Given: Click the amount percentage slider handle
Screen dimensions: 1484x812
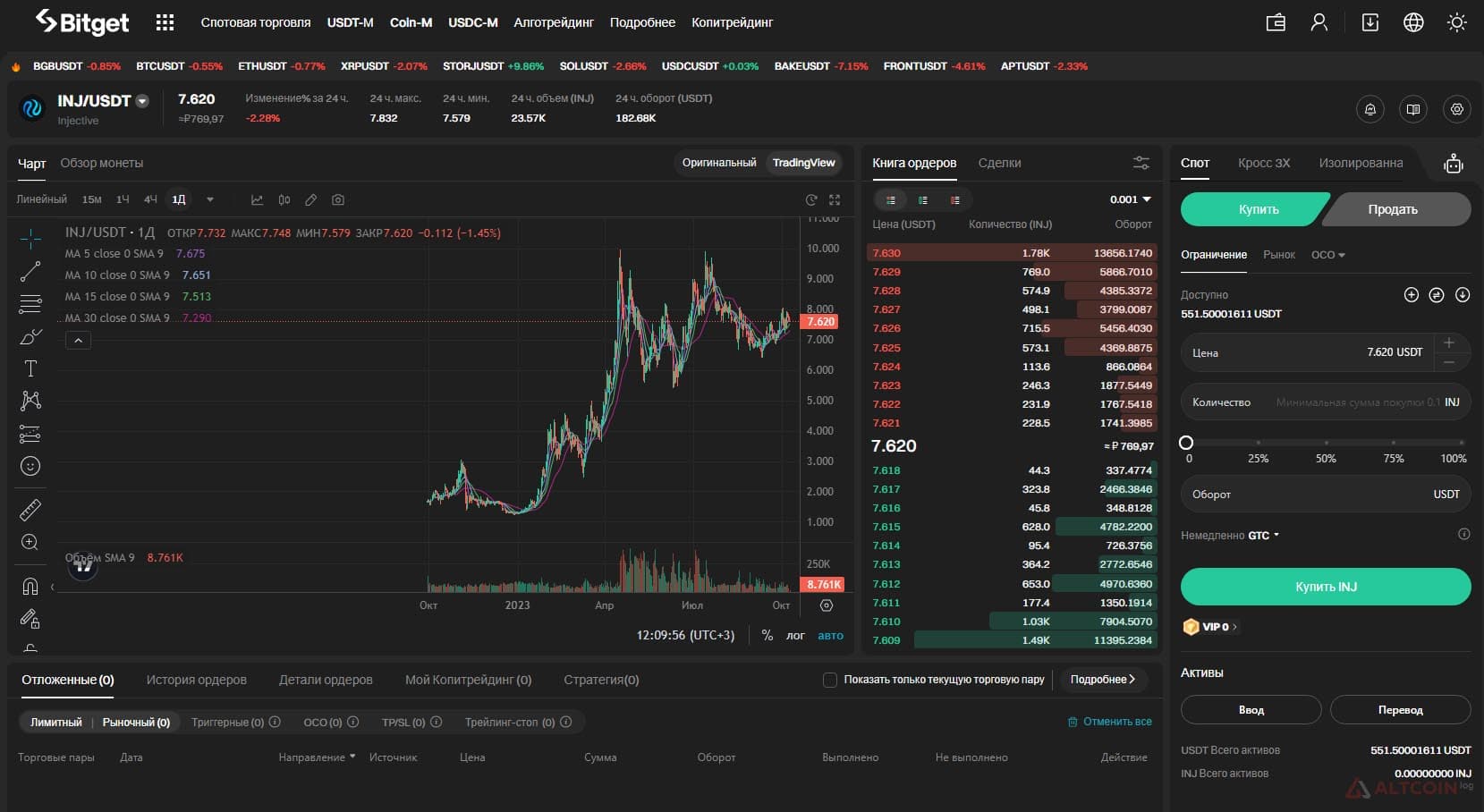Looking at the screenshot, I should pyautogui.click(x=1186, y=443).
